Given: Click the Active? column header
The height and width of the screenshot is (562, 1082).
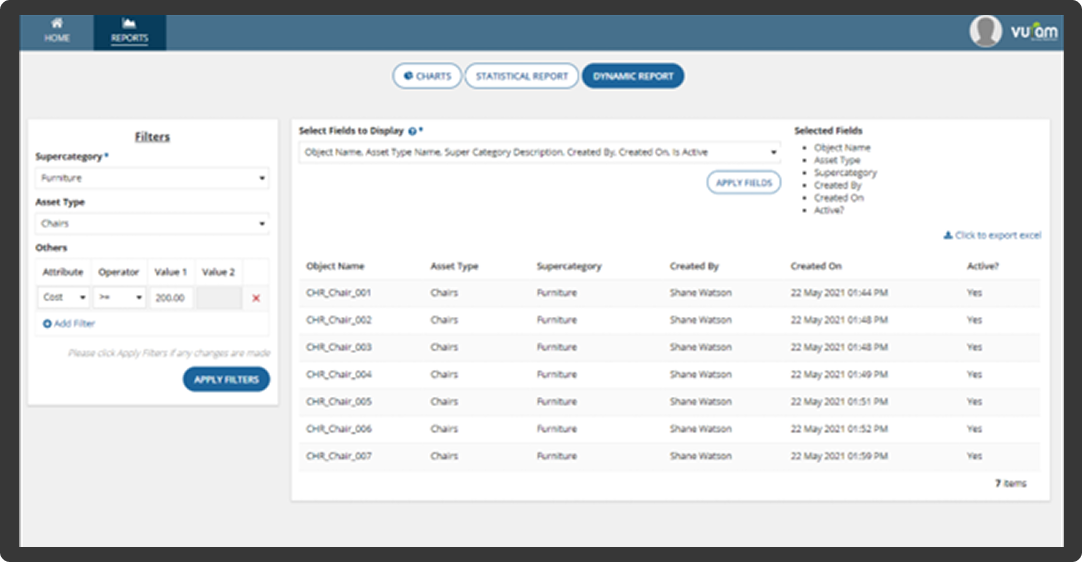Looking at the screenshot, I should tap(983, 267).
